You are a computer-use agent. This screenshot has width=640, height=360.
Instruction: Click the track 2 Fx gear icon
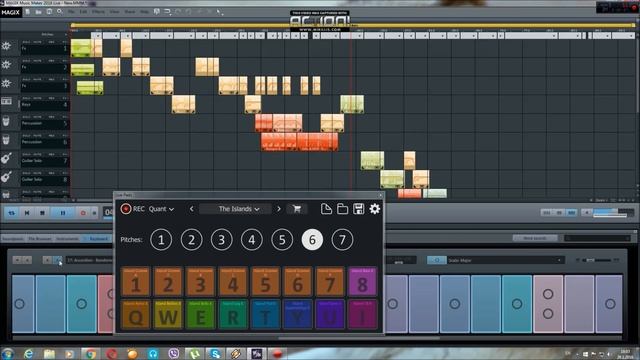pos(6,64)
